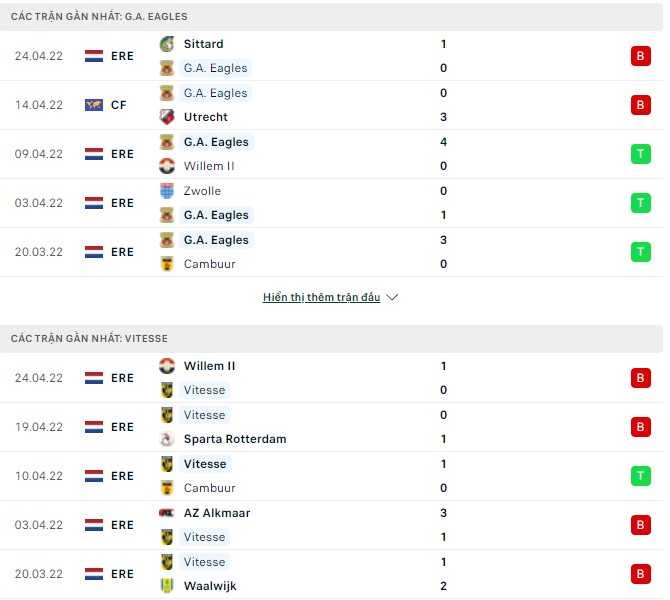Click the green T badge for Vitesse–Cambuur match

(640, 476)
